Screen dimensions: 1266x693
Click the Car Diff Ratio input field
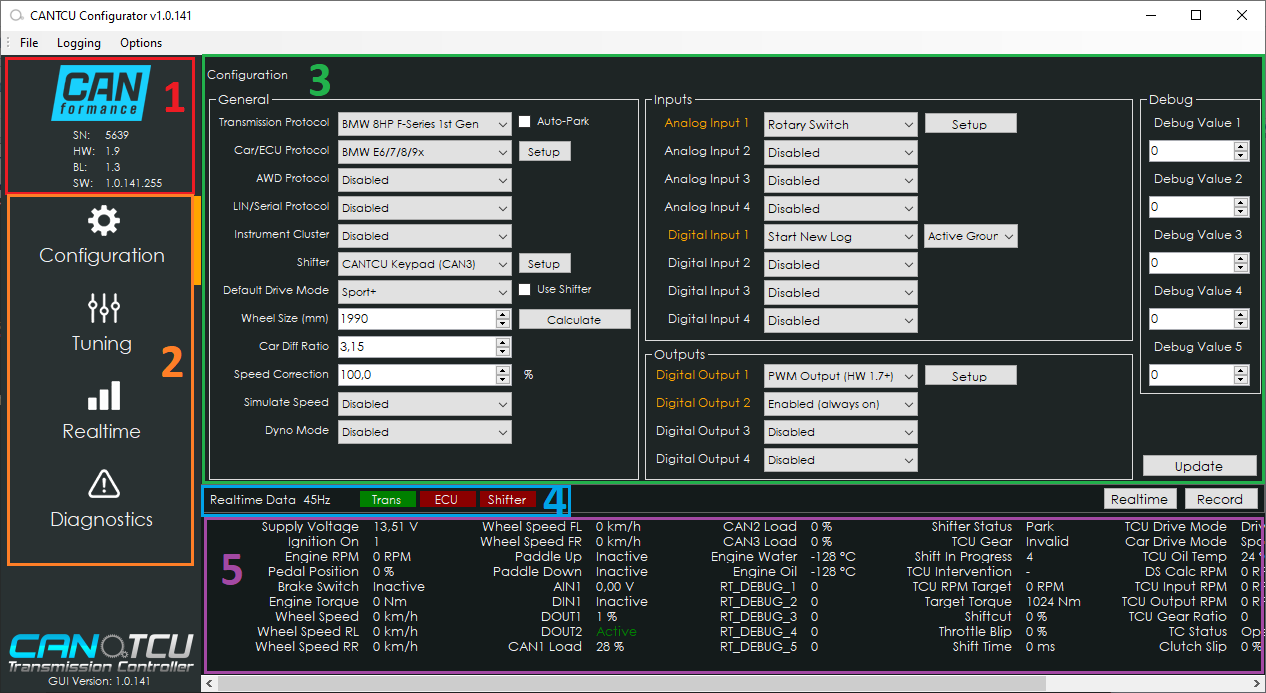click(417, 347)
